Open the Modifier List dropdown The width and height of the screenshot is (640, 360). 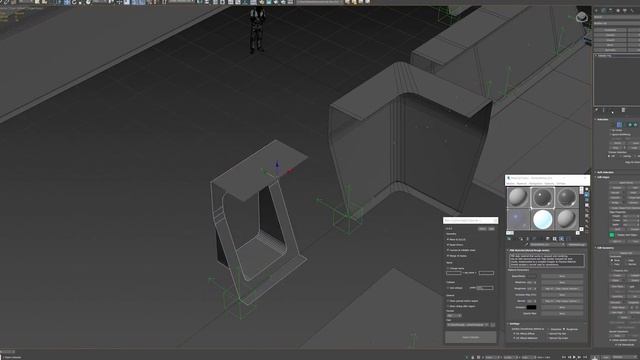point(617,23)
